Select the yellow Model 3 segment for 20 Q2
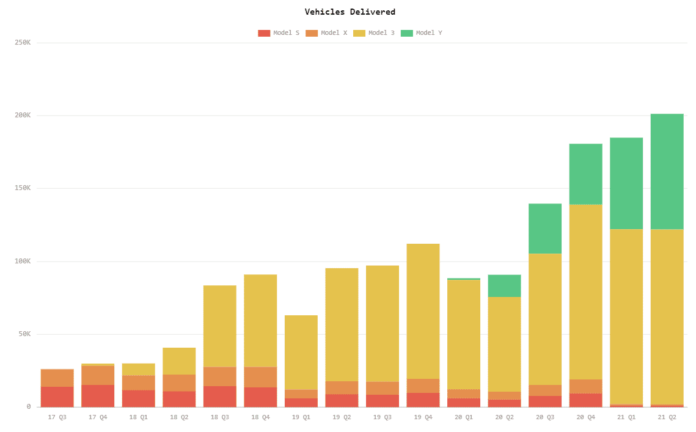696x432 pixels. 504,345
